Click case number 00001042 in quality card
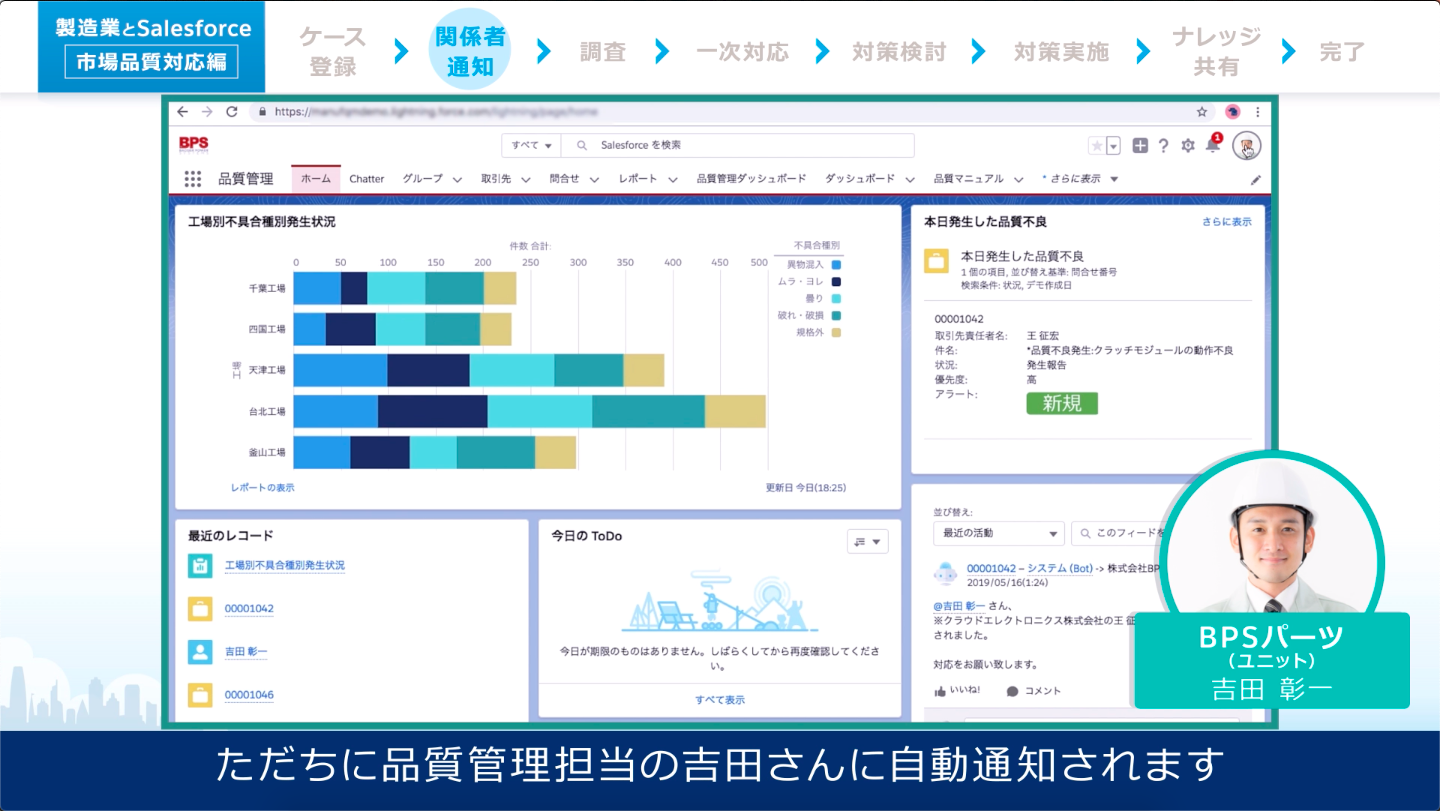 coord(959,319)
